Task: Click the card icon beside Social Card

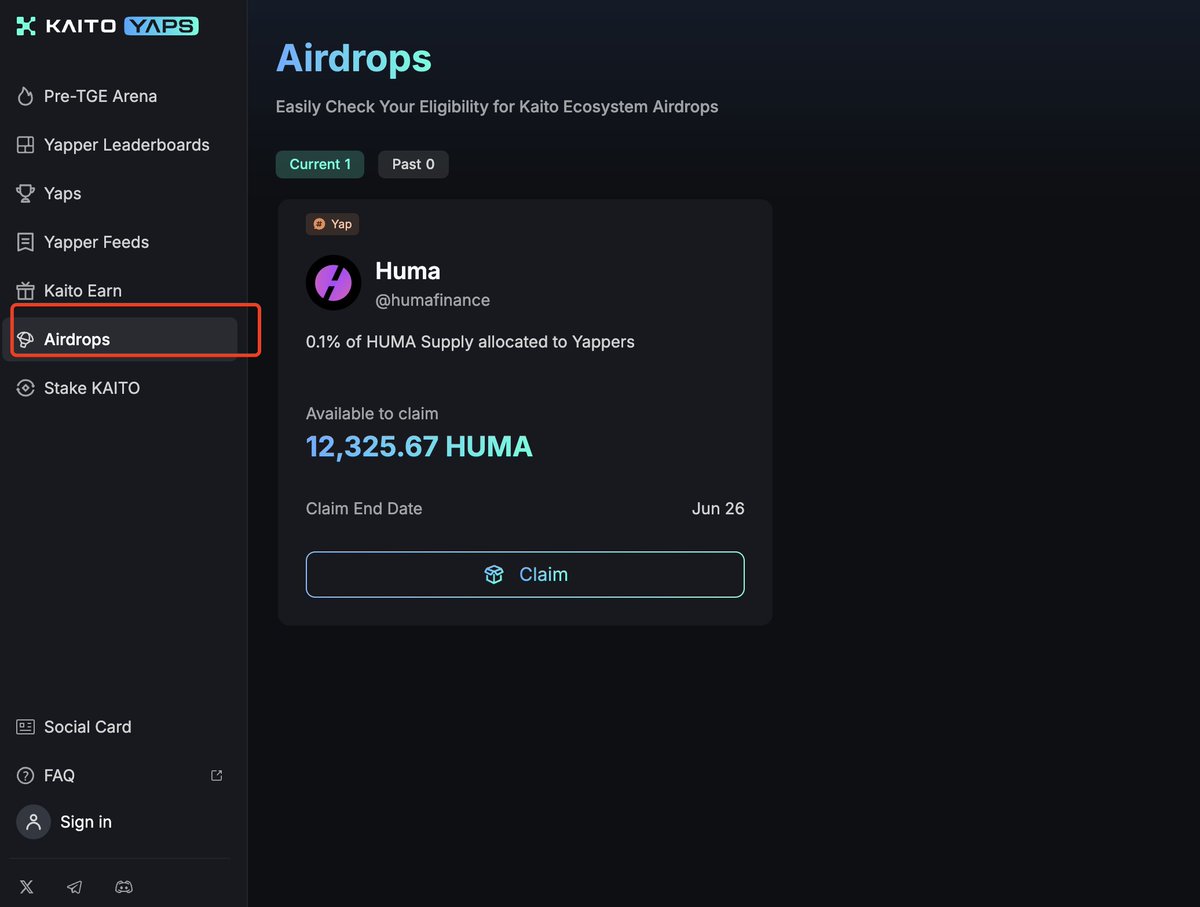Action: (26, 727)
